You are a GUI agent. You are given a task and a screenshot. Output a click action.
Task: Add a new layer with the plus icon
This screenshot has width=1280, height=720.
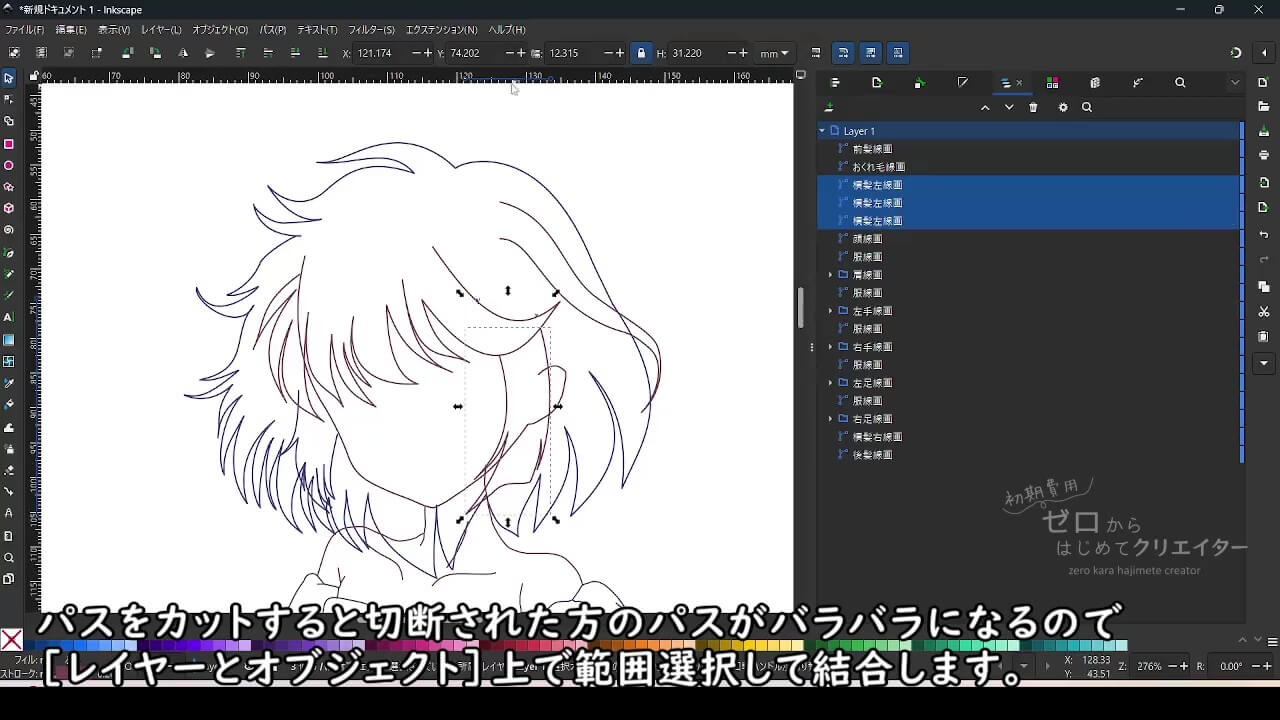(829, 106)
